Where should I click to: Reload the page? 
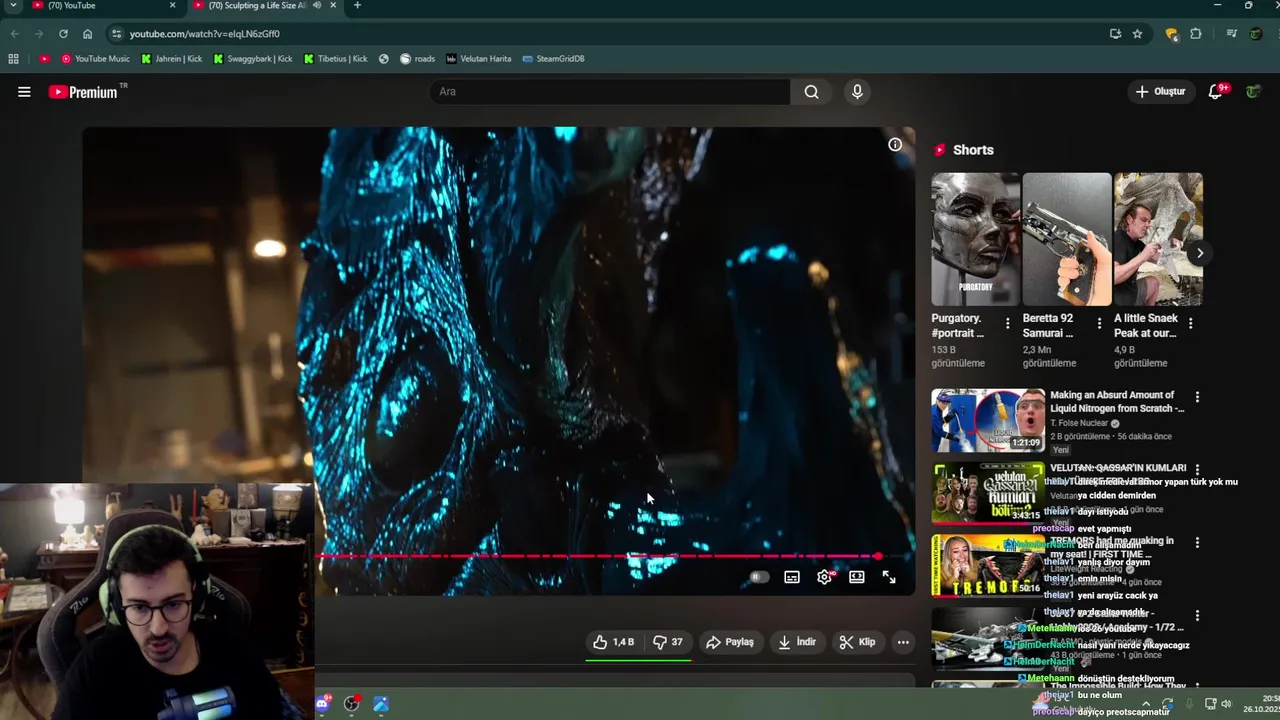click(63, 34)
